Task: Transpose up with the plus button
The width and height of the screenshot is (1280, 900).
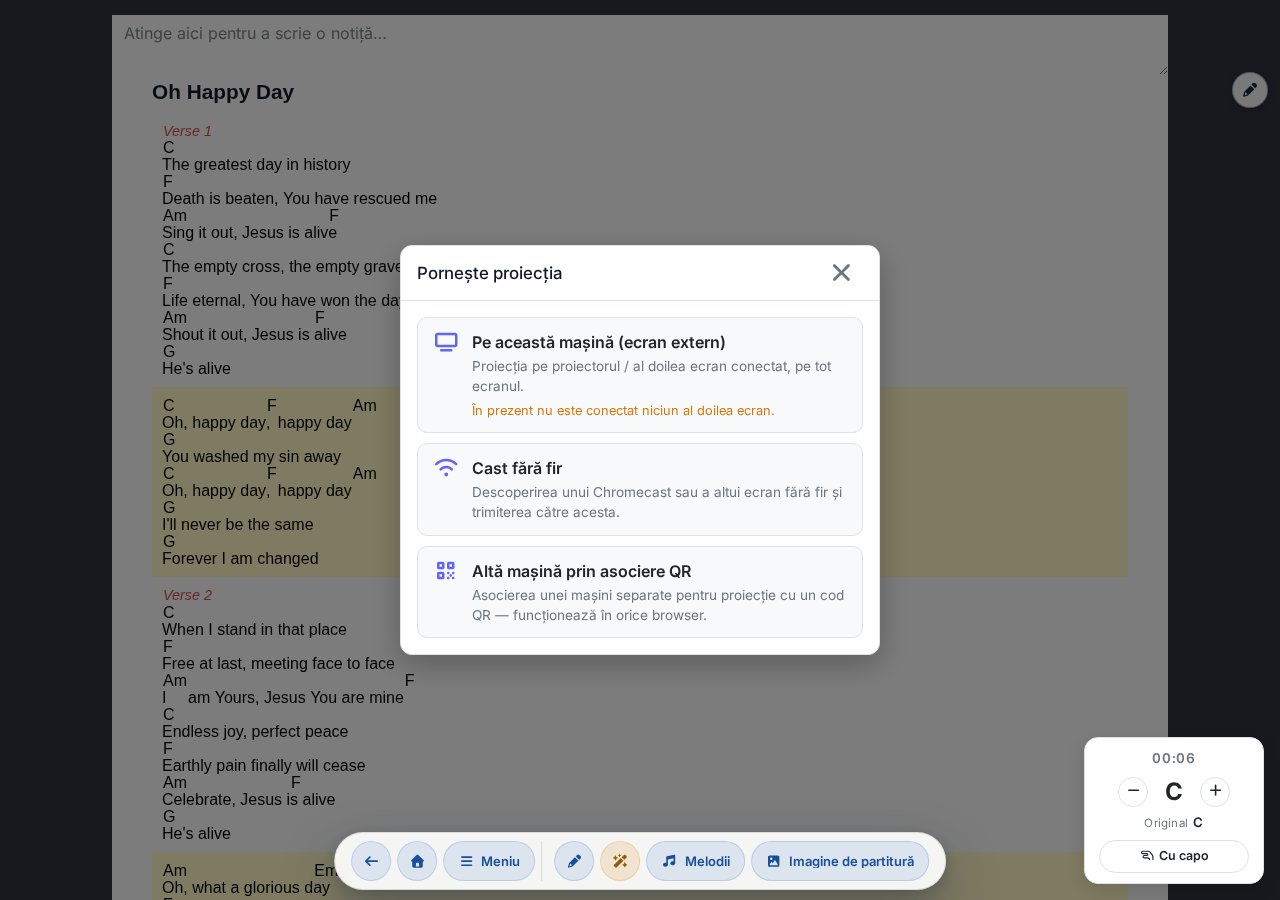Action: (x=1215, y=791)
